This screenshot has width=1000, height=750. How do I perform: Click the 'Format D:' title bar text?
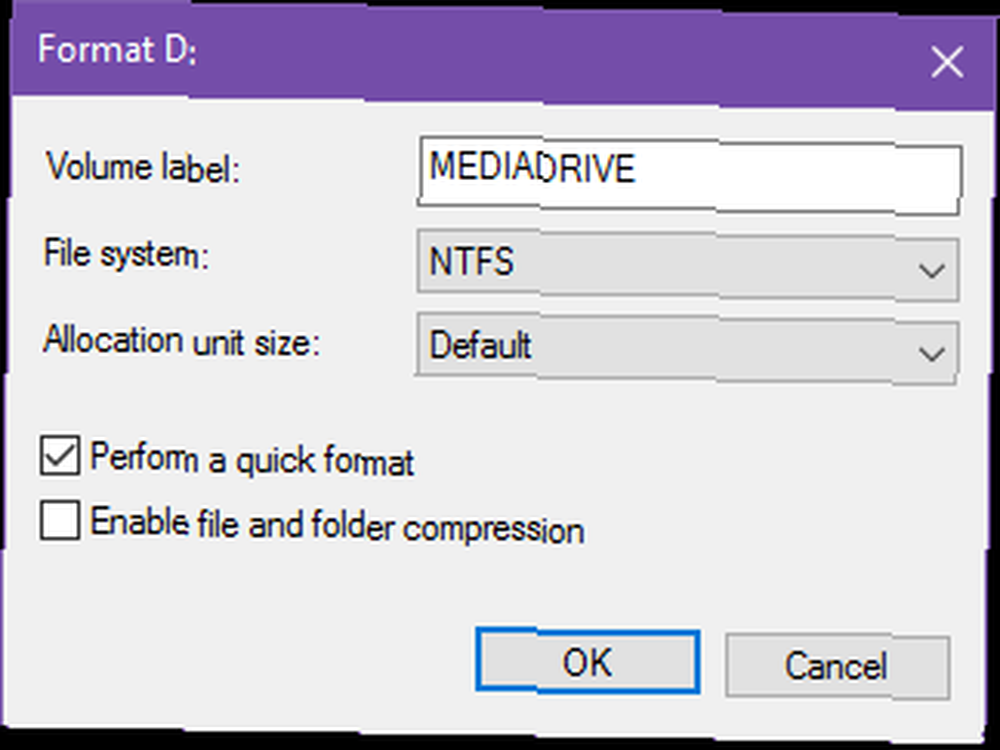117,49
